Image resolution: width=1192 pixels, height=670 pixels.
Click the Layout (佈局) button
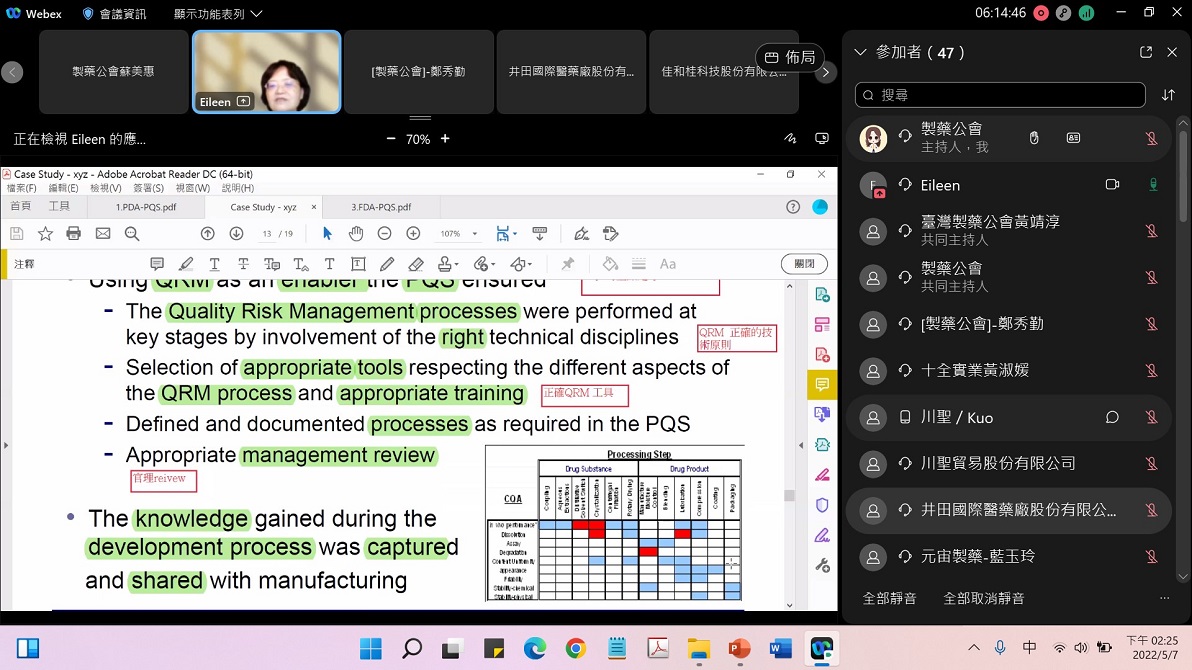click(789, 57)
